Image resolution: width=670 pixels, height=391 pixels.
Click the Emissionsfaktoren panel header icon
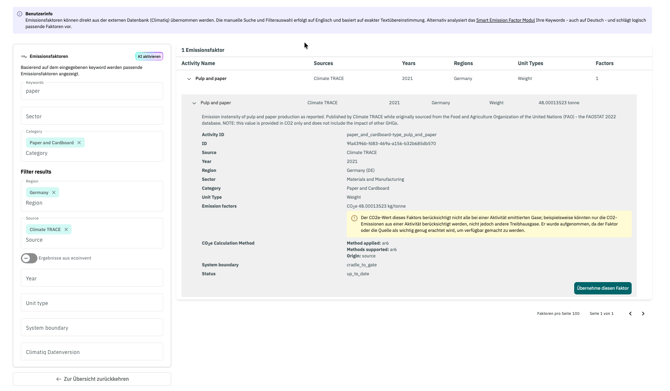click(24, 56)
